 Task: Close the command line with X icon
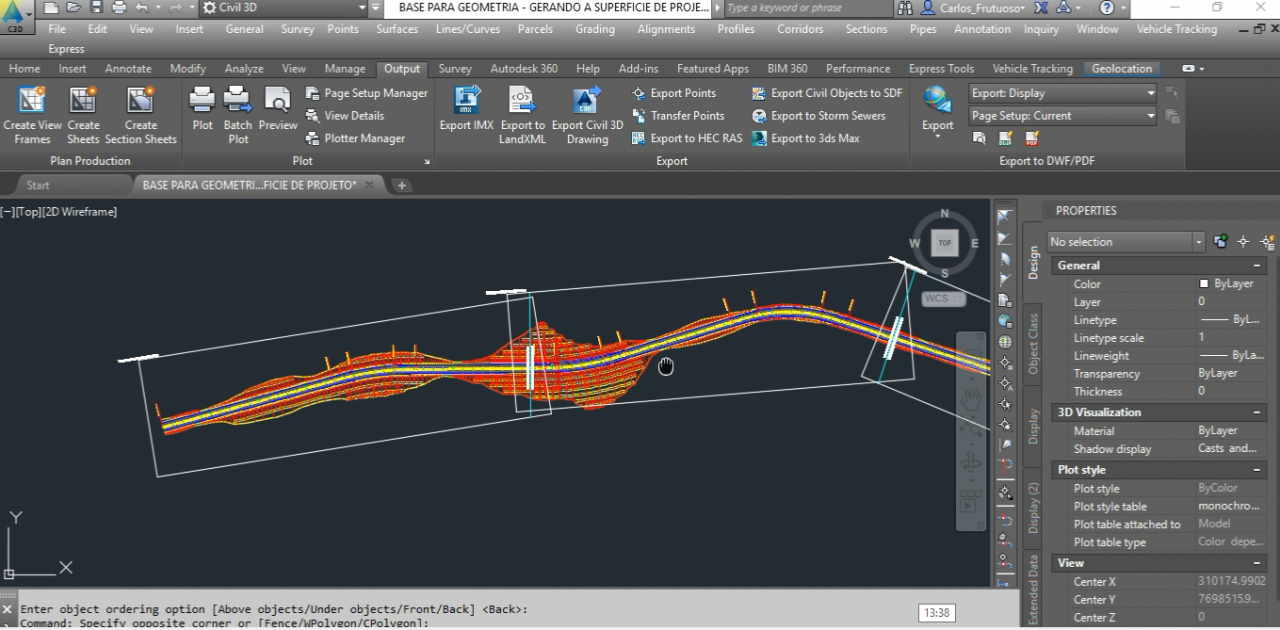[x=8, y=608]
